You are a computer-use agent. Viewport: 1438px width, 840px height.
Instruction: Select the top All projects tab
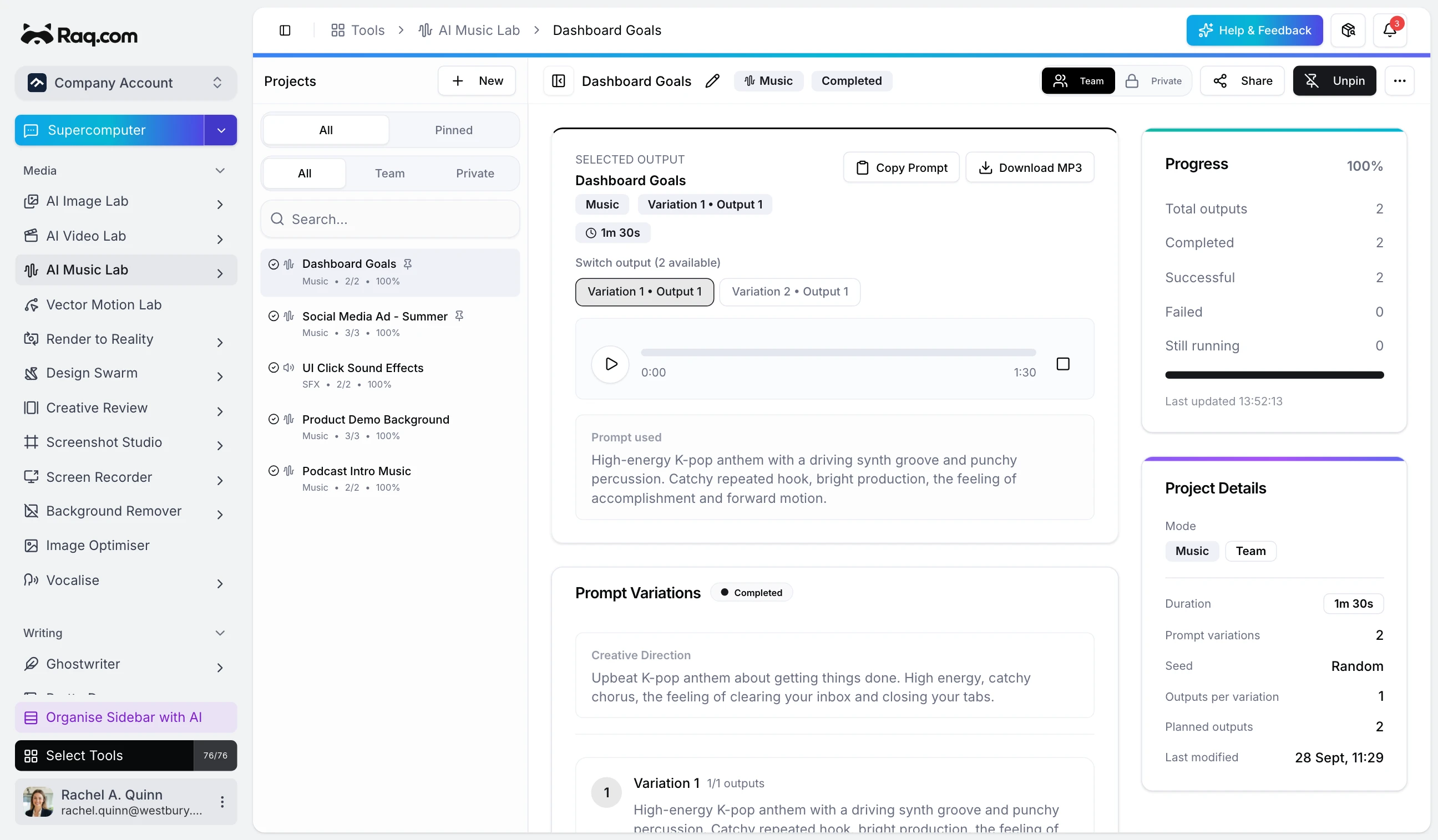[326, 130]
